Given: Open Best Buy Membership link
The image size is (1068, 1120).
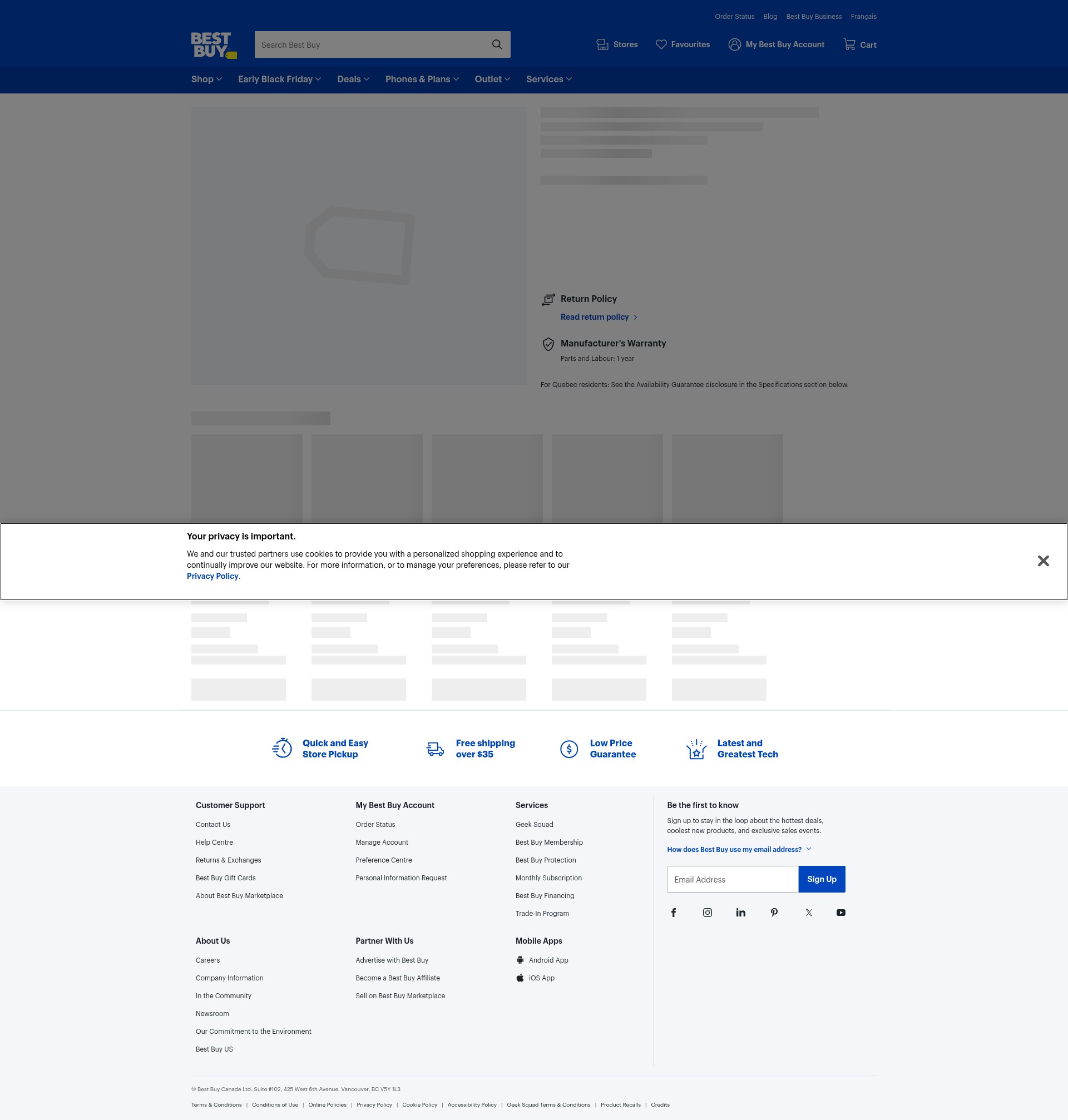Looking at the screenshot, I should coord(549,843).
